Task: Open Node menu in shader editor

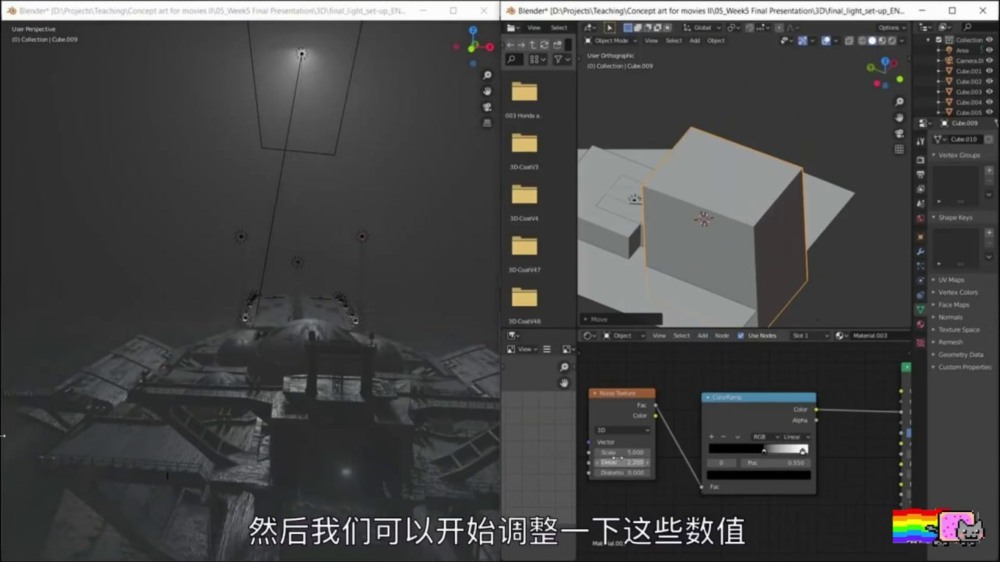Action: (721, 336)
